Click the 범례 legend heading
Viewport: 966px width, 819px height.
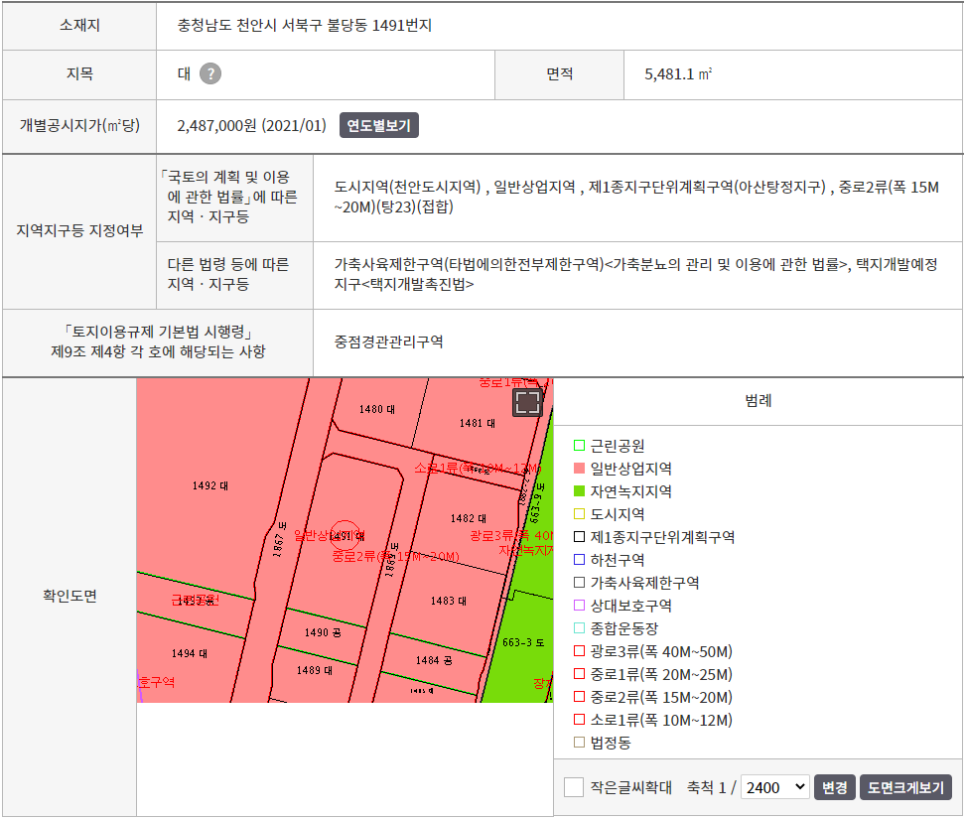coord(758,401)
